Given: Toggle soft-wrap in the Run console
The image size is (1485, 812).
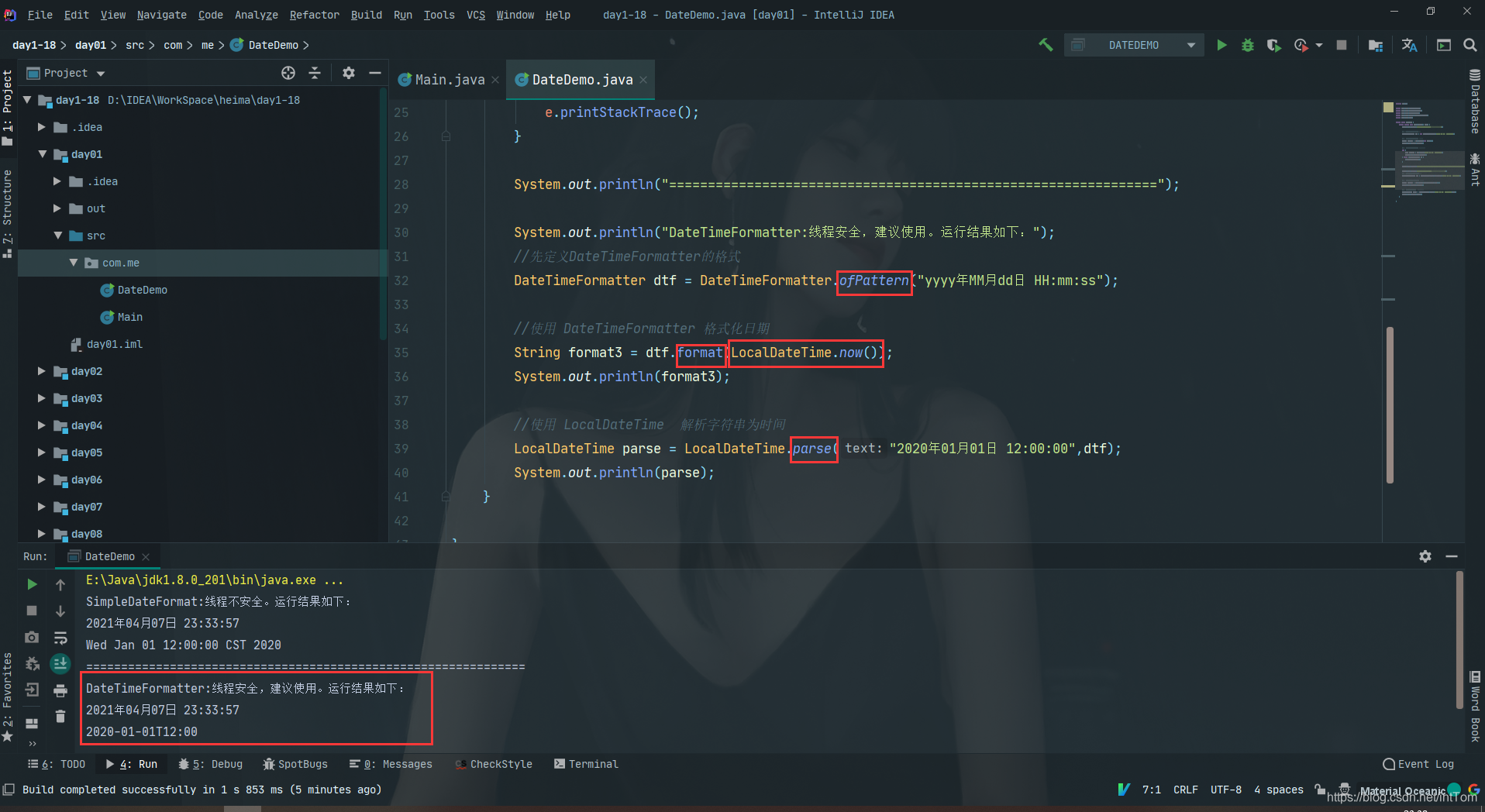Looking at the screenshot, I should (60, 638).
